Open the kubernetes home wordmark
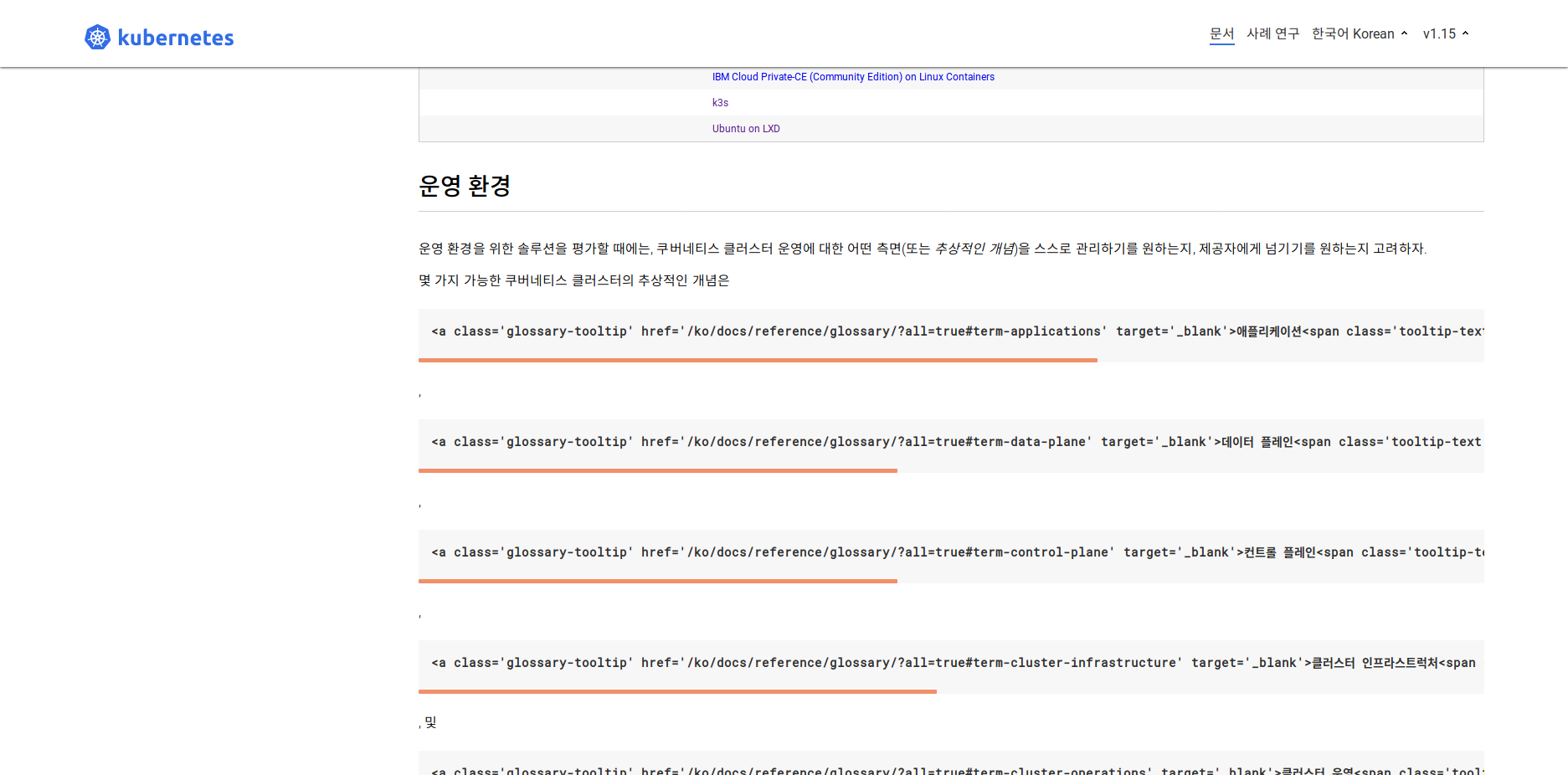1568x775 pixels. coord(176,38)
